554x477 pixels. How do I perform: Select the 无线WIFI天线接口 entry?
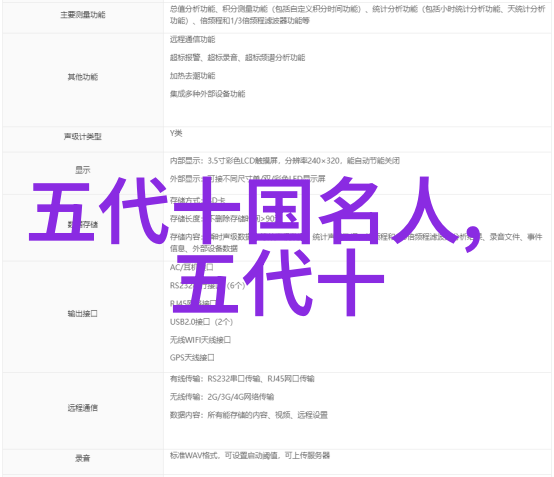(200, 340)
